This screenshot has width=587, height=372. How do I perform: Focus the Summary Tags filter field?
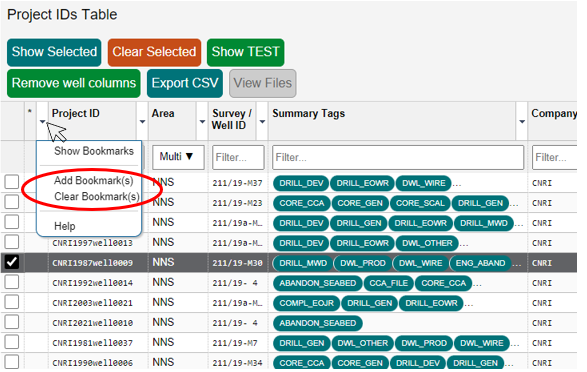click(398, 157)
